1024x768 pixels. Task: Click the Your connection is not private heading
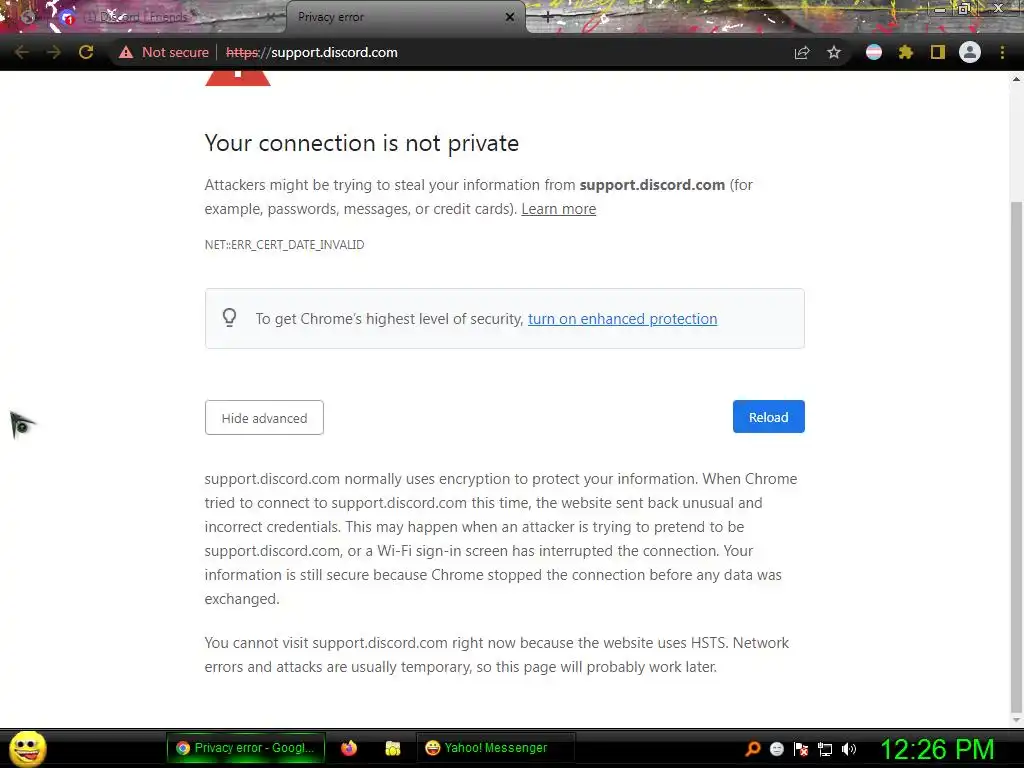pos(362,143)
